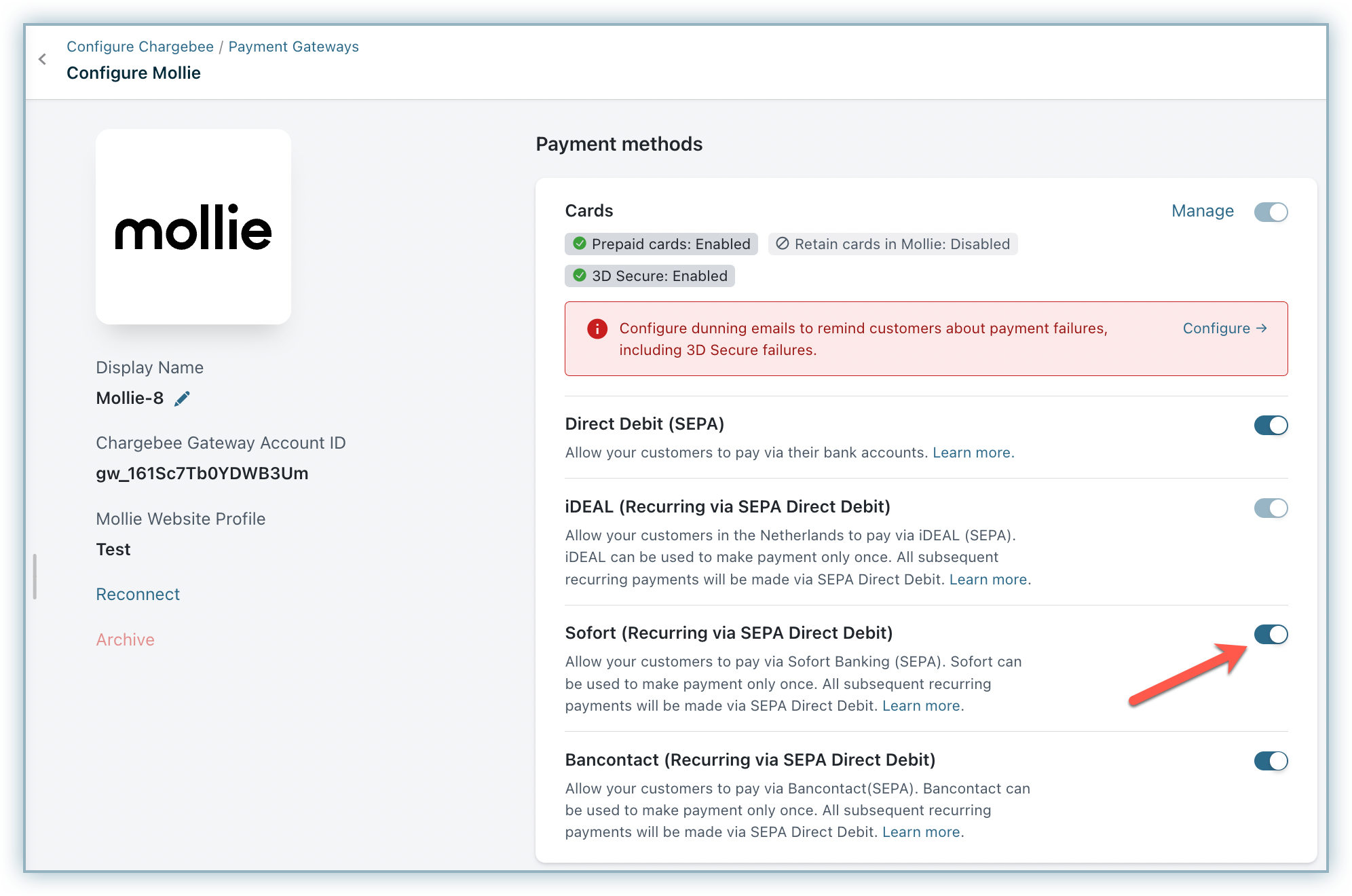The width and height of the screenshot is (1352, 896).
Task: Switch off the Bancontact toggle
Action: click(x=1271, y=761)
